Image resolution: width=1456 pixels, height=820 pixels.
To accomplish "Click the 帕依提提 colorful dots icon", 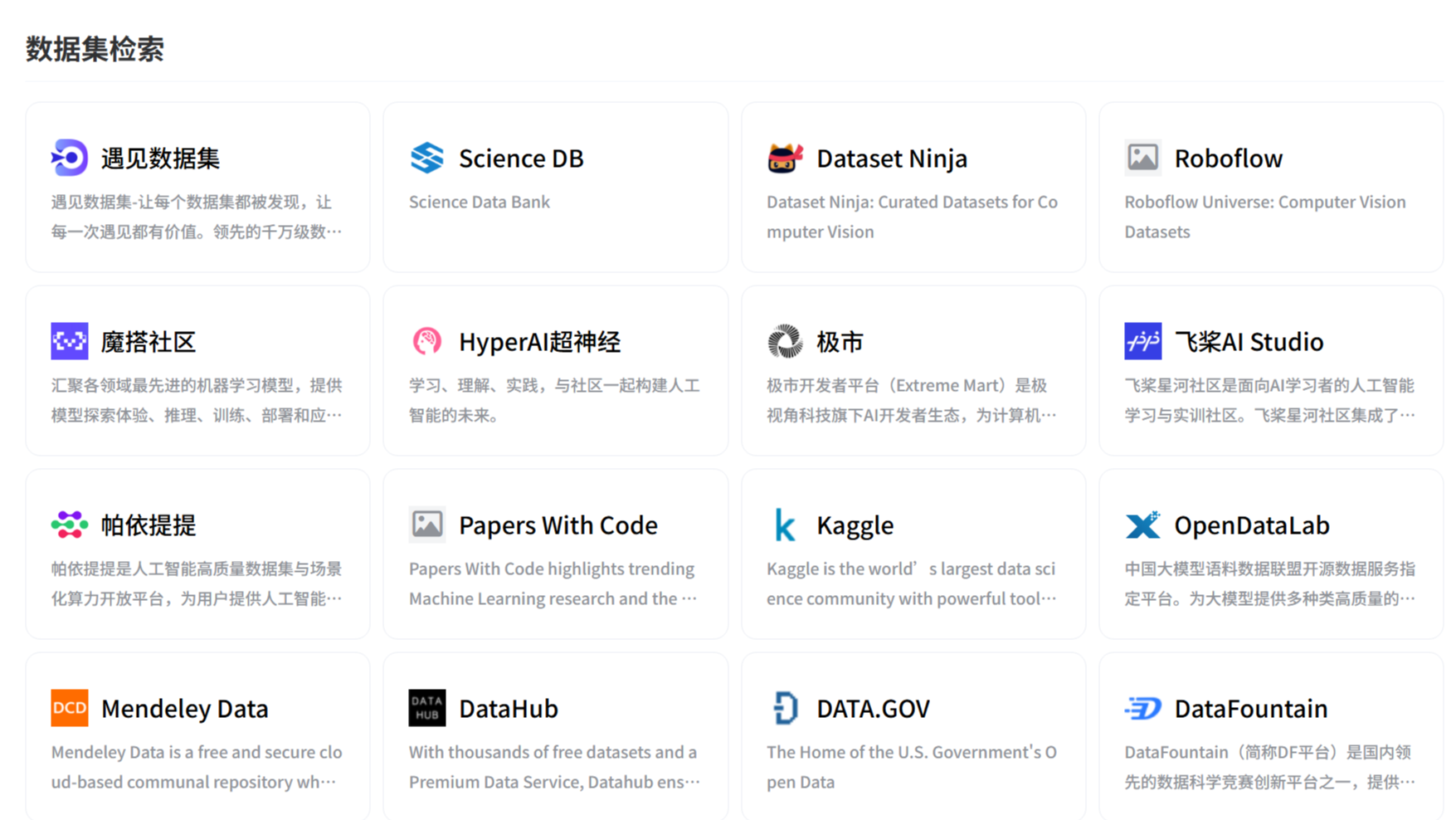I will coord(70,525).
